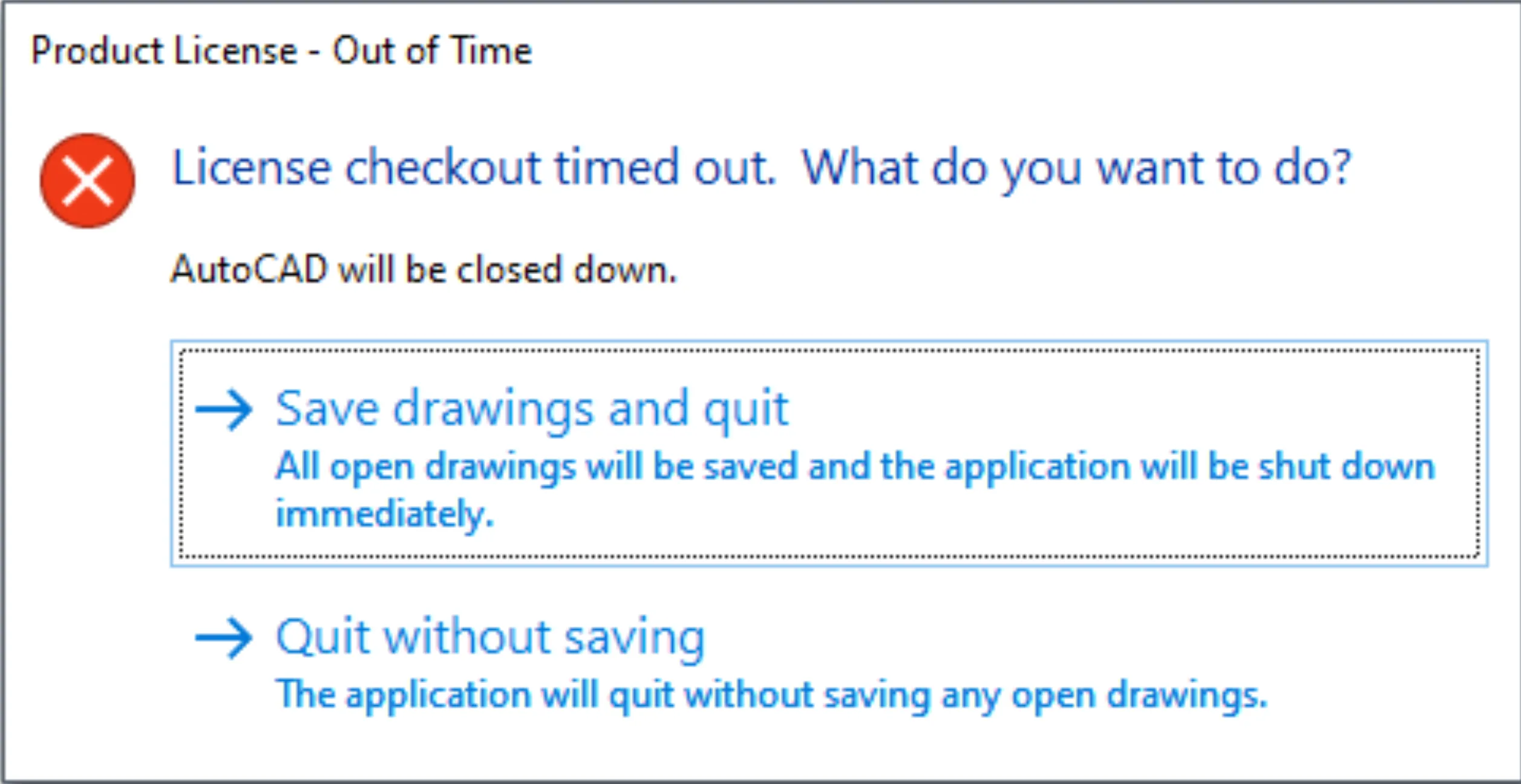Viewport: 1521px width, 784px height.
Task: Click the word 'Quit' in the second option
Action: (x=322, y=637)
